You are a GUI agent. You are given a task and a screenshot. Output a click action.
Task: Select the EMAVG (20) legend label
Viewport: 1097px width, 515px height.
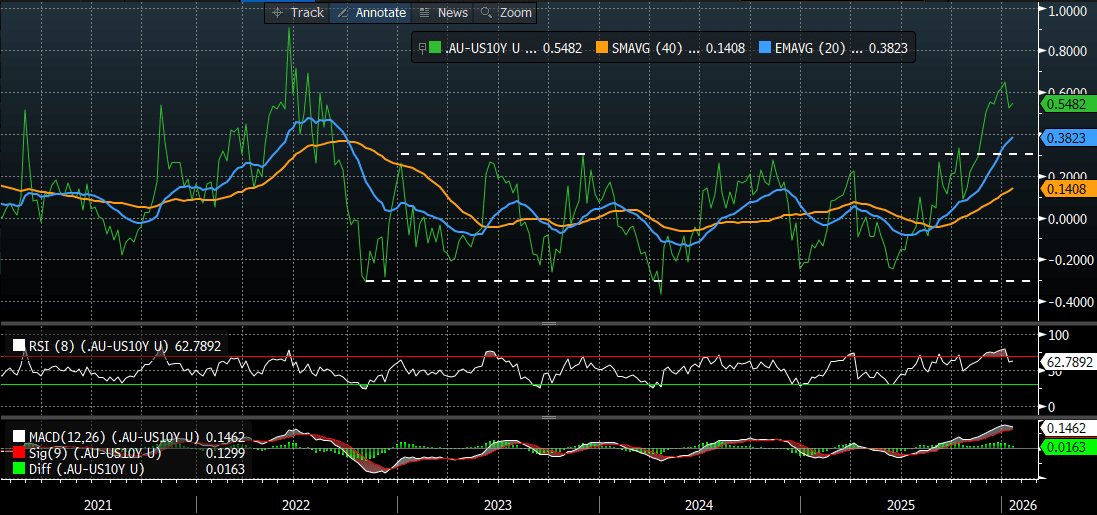pos(809,47)
